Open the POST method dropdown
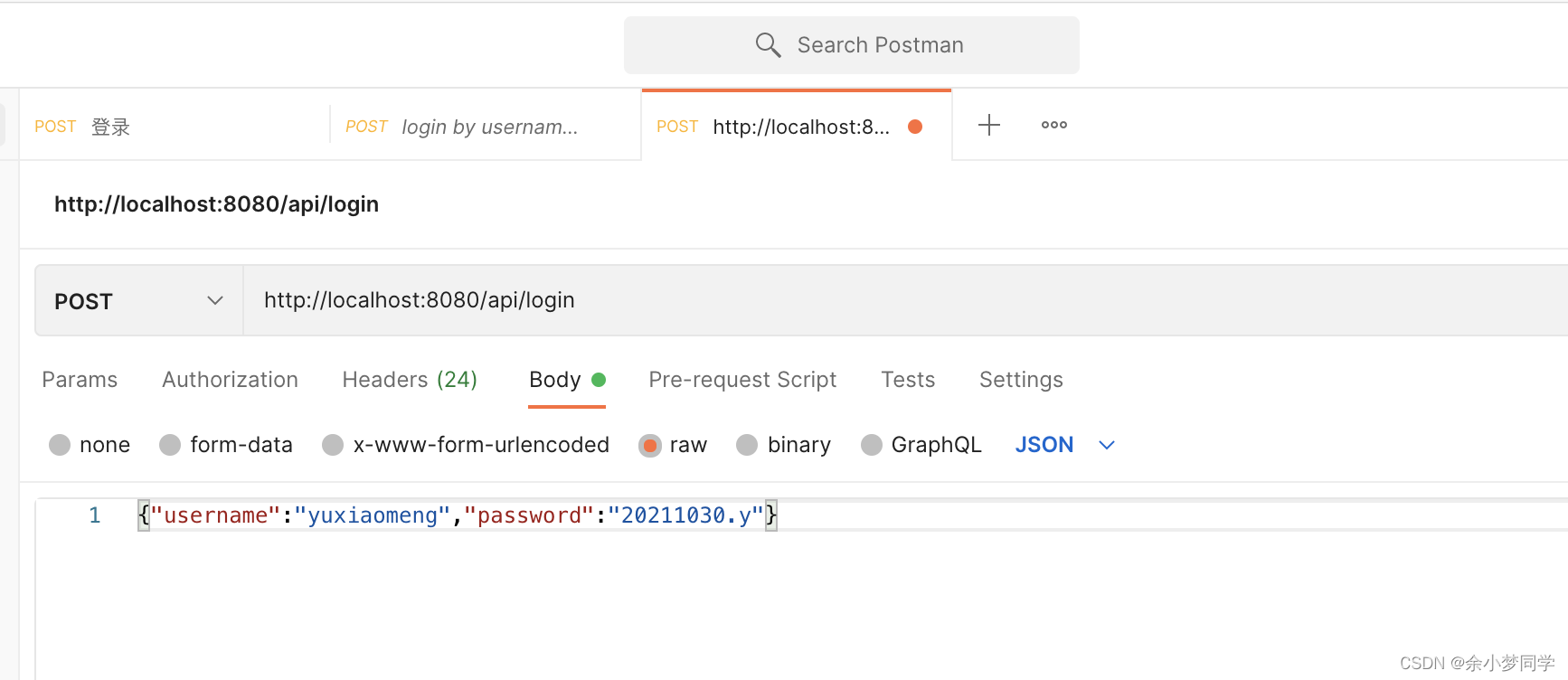Image resolution: width=1568 pixels, height=680 pixels. 139,300
